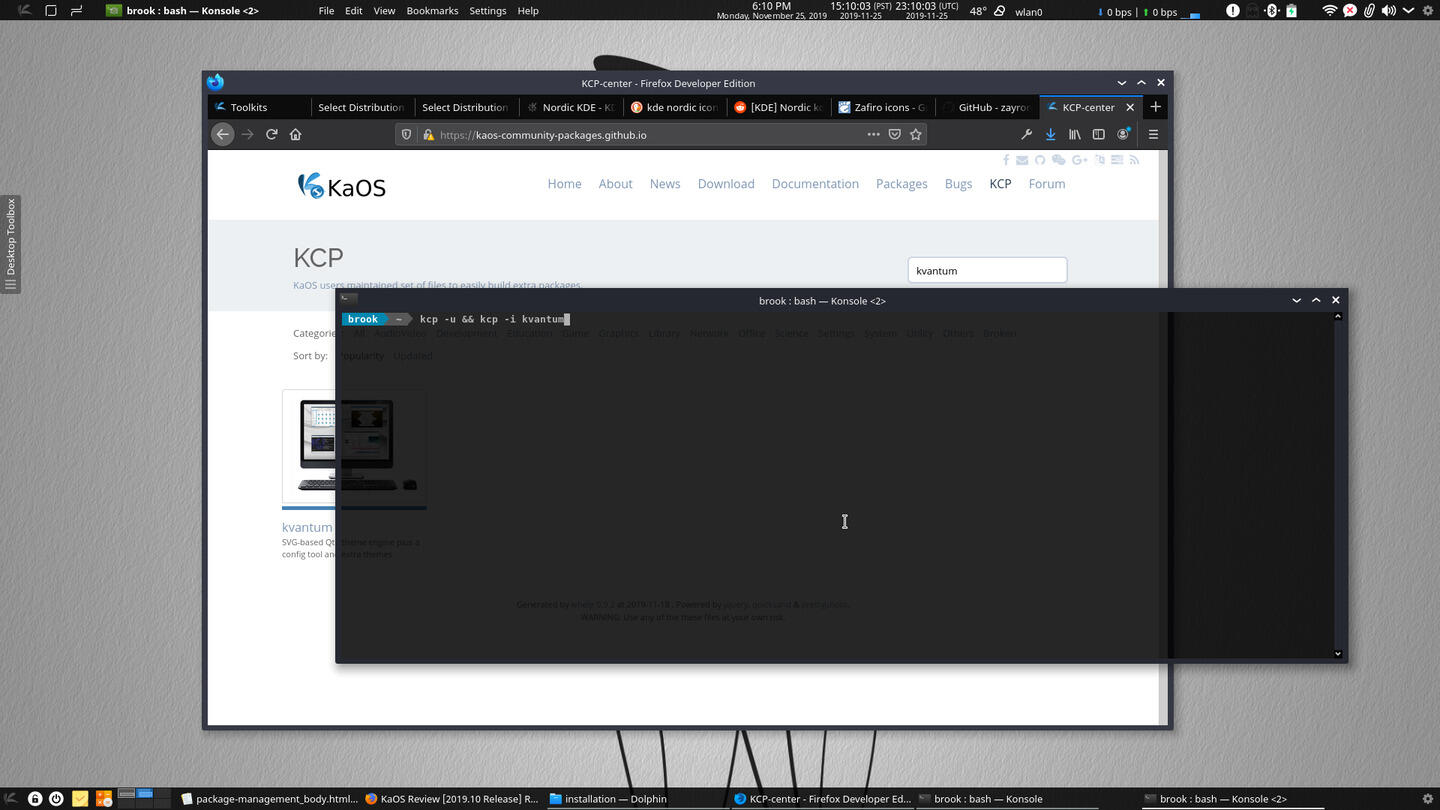Open the Konsole View menu
The image size is (1440, 810).
click(384, 11)
